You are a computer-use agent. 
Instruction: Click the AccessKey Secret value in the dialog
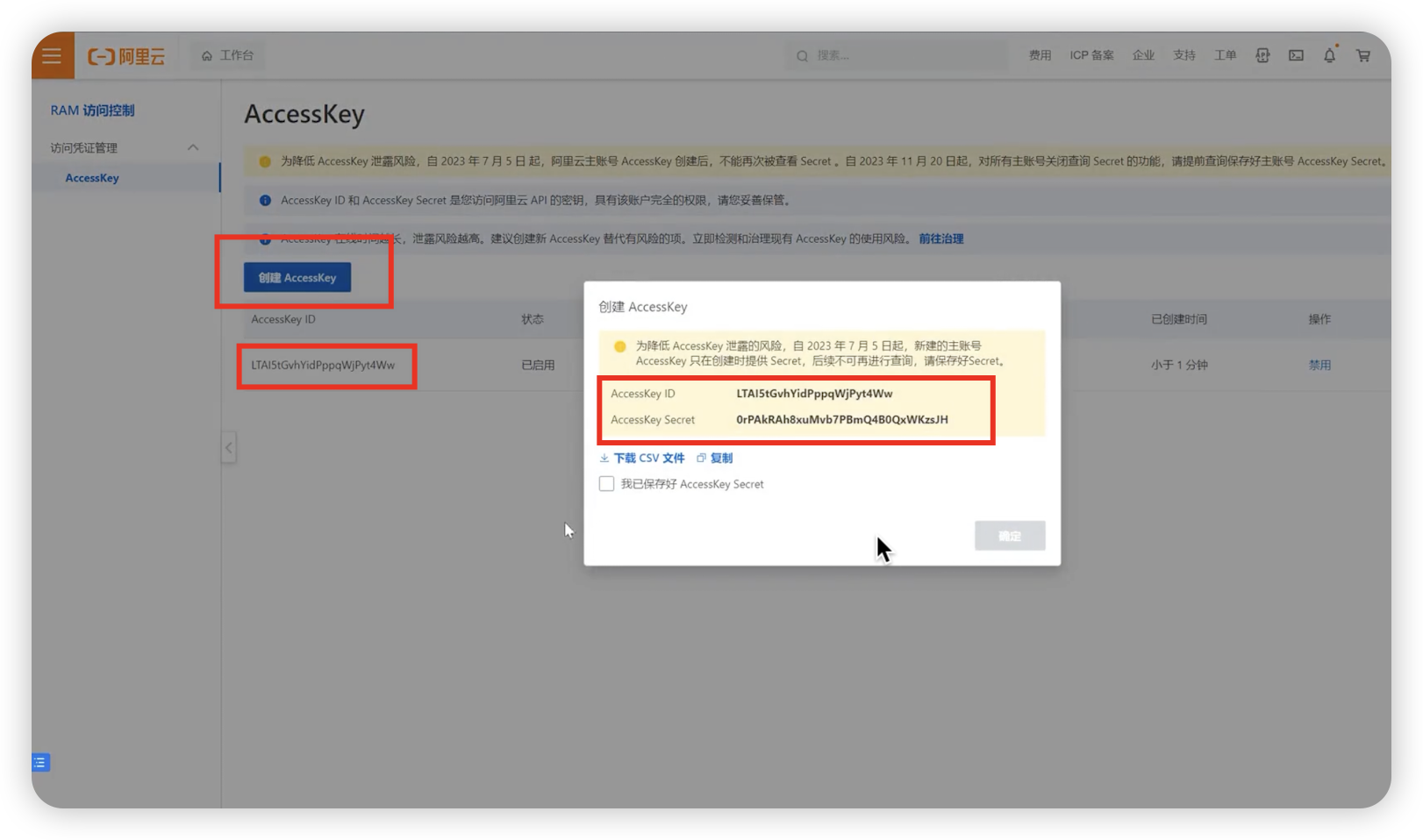coord(842,420)
